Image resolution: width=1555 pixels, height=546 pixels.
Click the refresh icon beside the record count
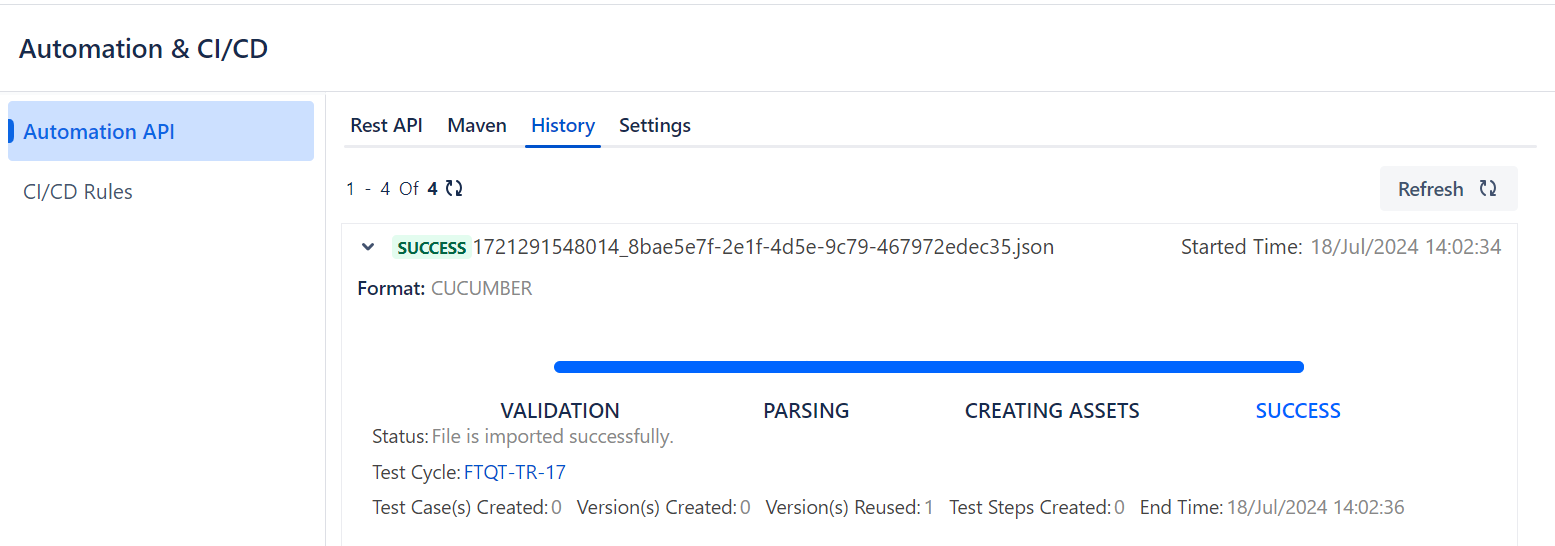(454, 188)
